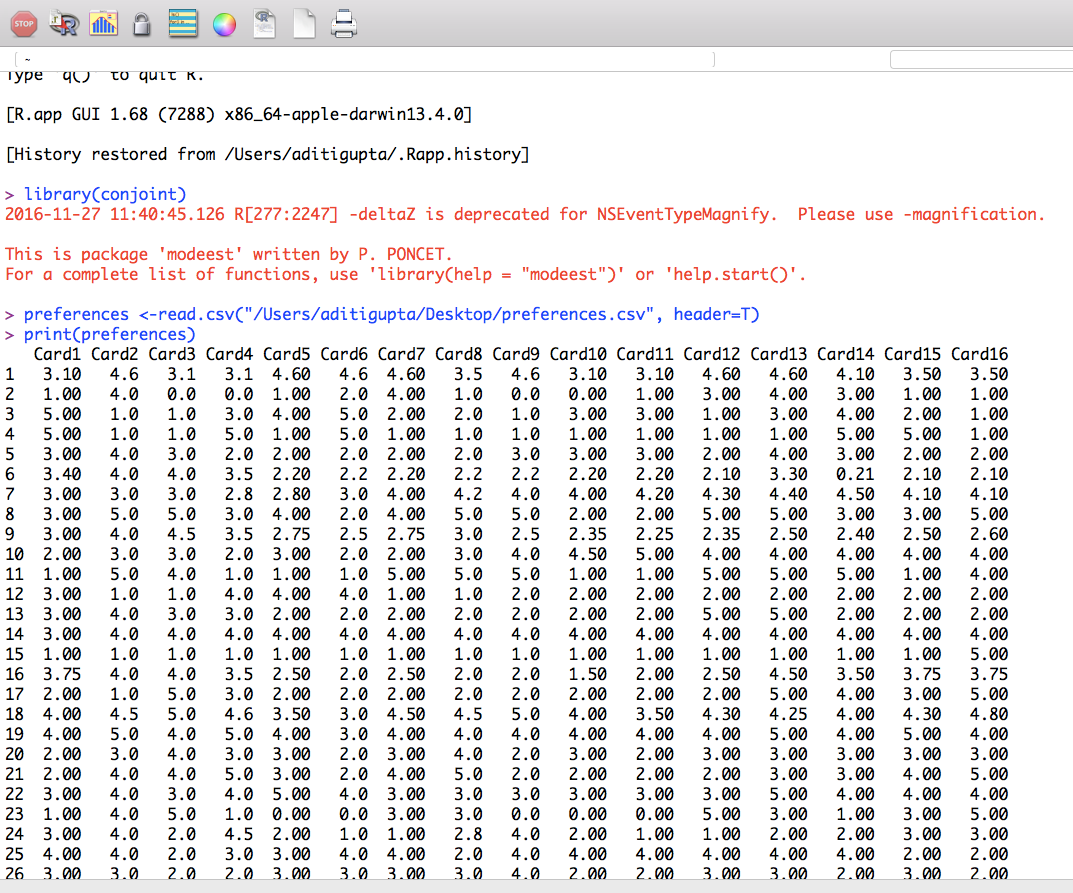Click the print(preferences) command

tap(109, 335)
